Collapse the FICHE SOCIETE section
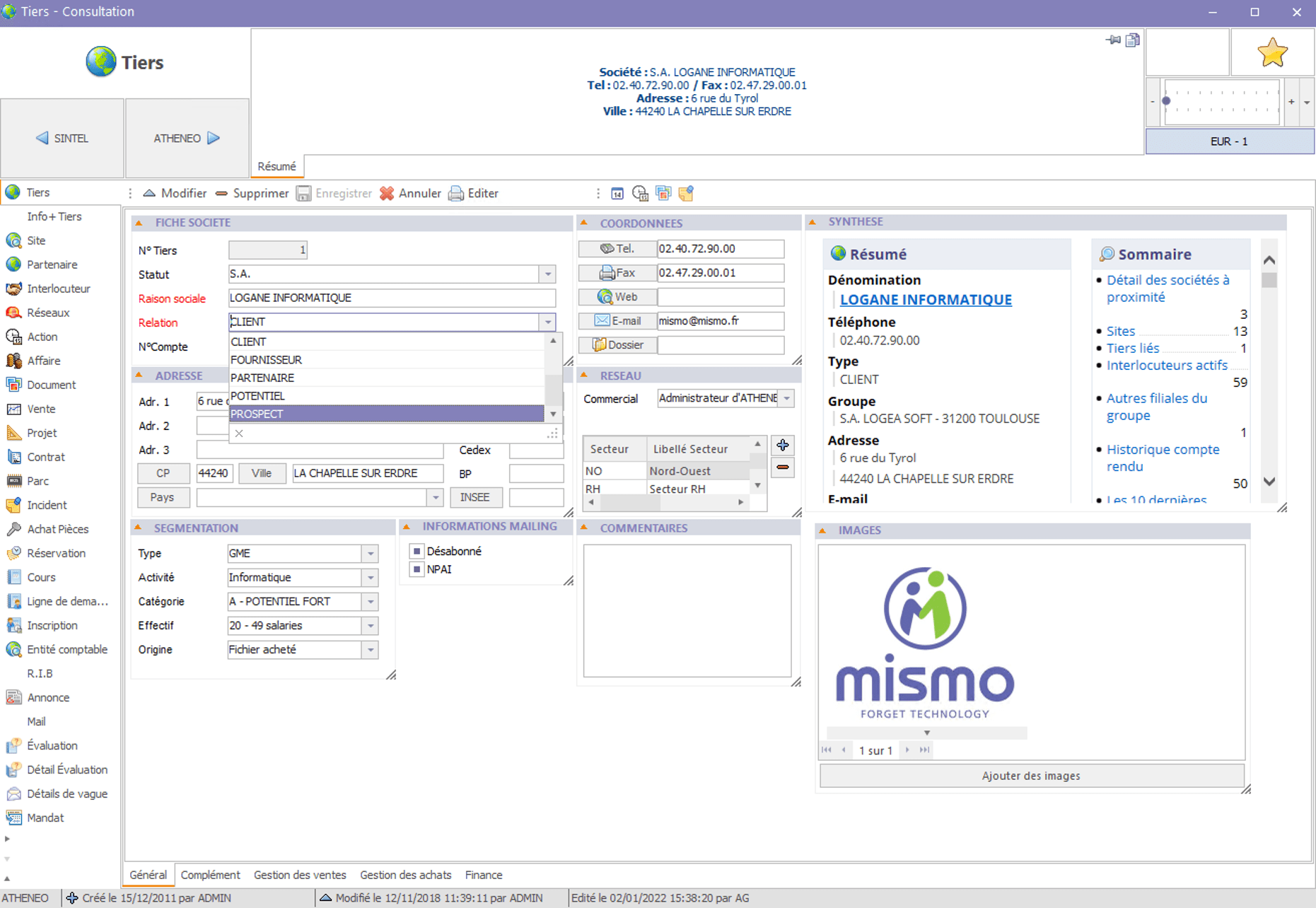 click(139, 223)
